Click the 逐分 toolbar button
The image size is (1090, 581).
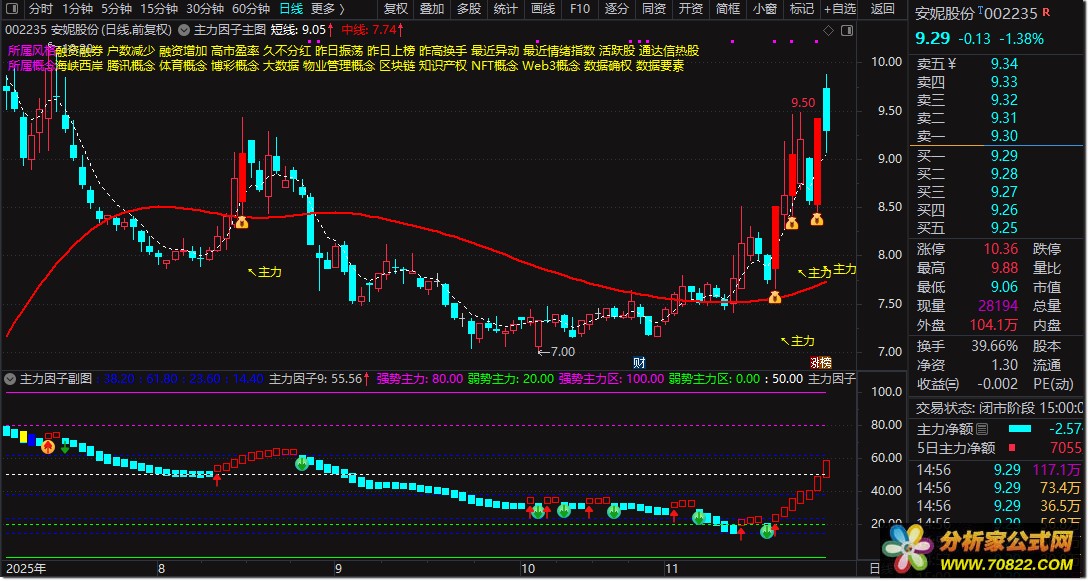pyautogui.click(x=617, y=9)
